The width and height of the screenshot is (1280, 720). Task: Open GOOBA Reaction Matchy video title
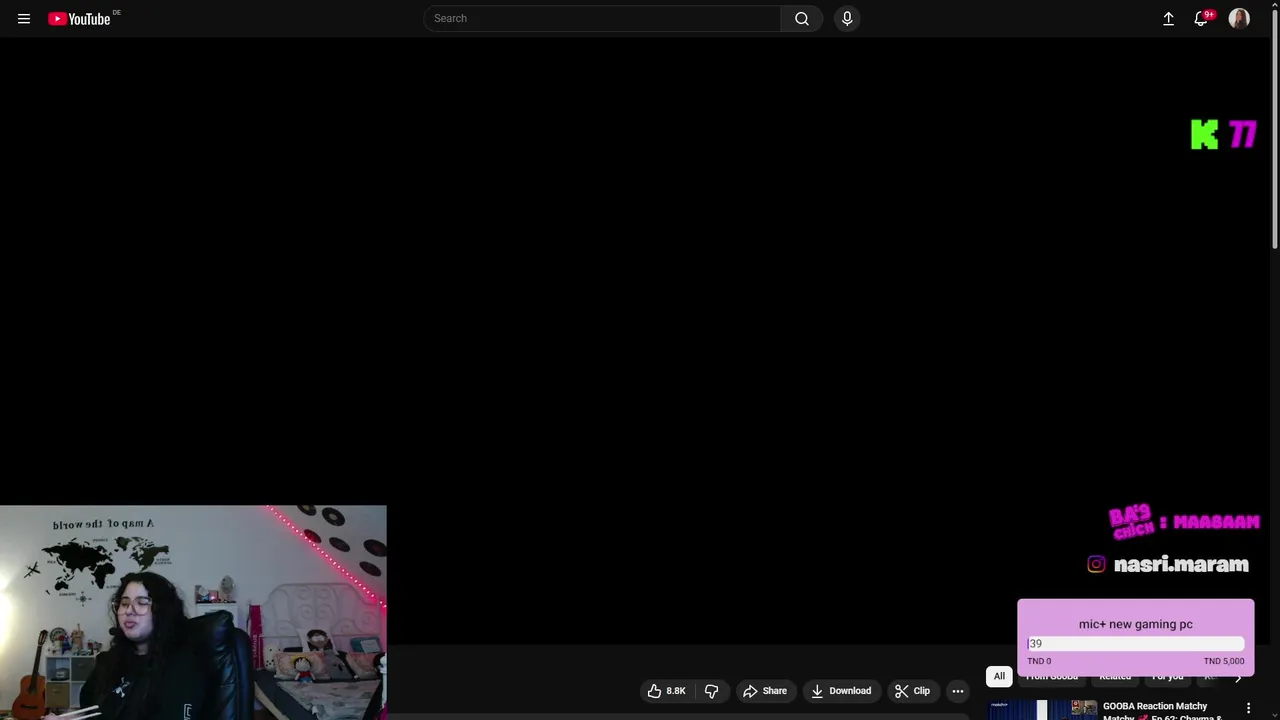point(1162,711)
